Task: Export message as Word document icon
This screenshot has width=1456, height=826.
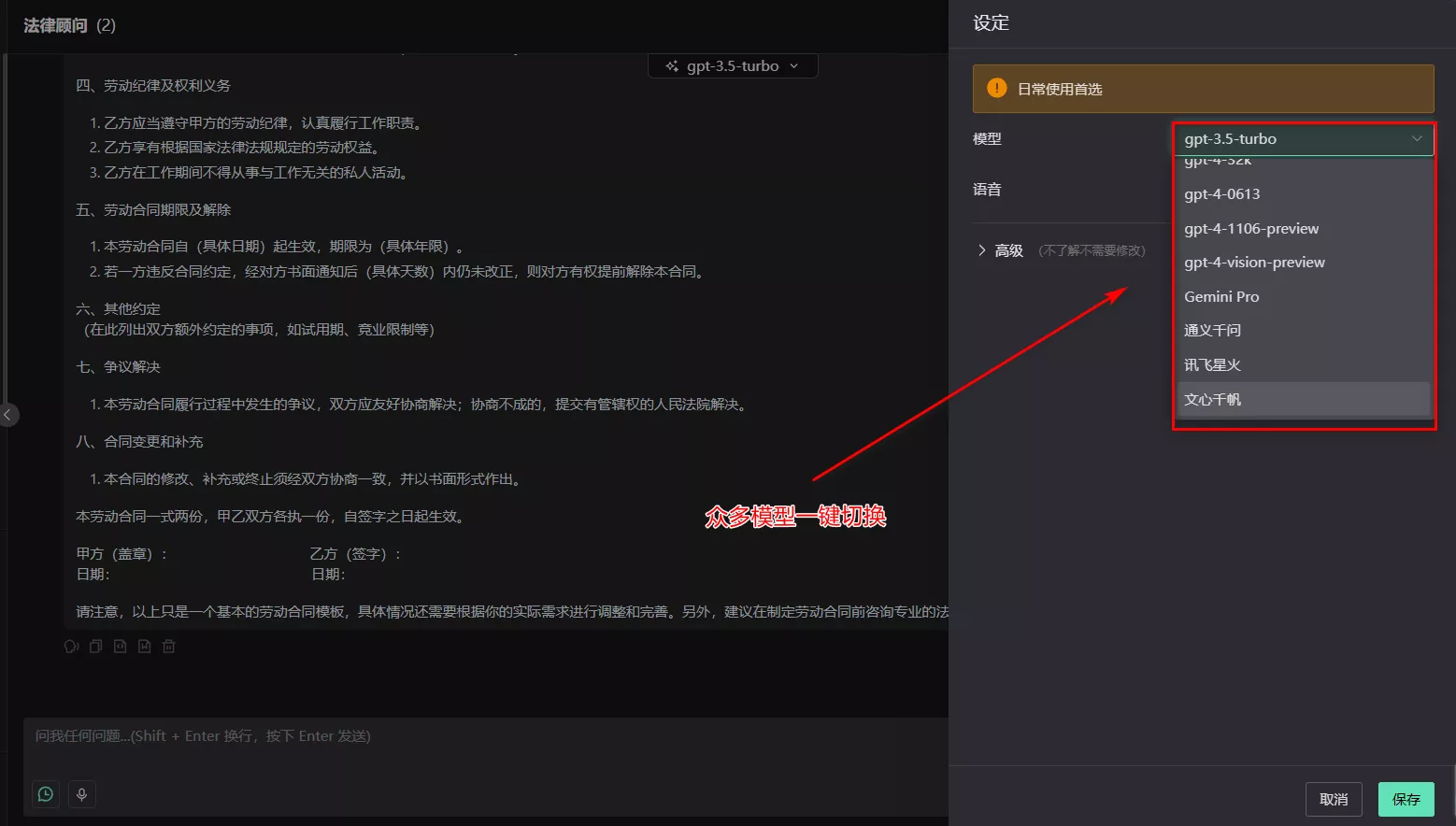Action: [144, 647]
